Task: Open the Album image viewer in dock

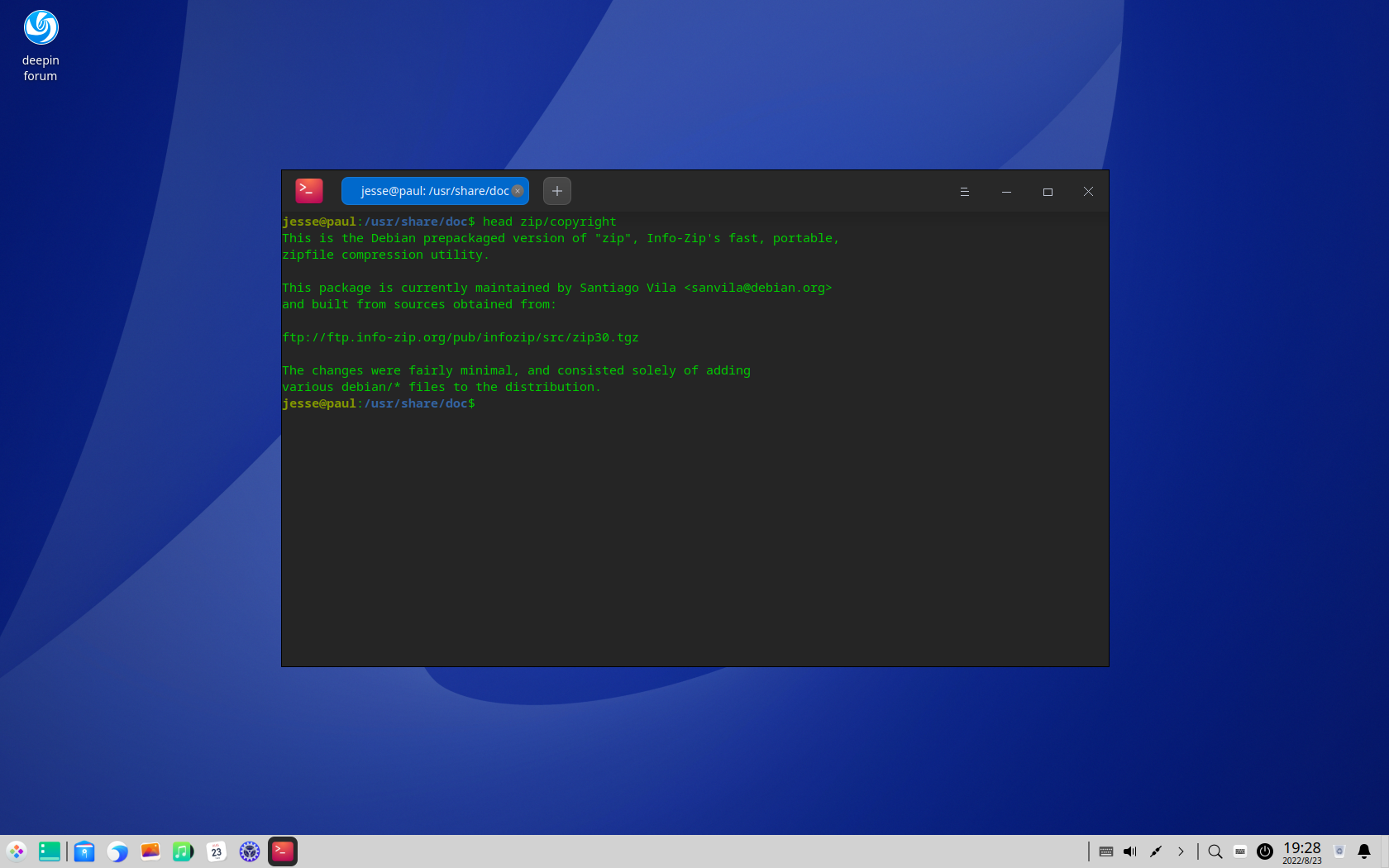Action: [x=150, y=851]
